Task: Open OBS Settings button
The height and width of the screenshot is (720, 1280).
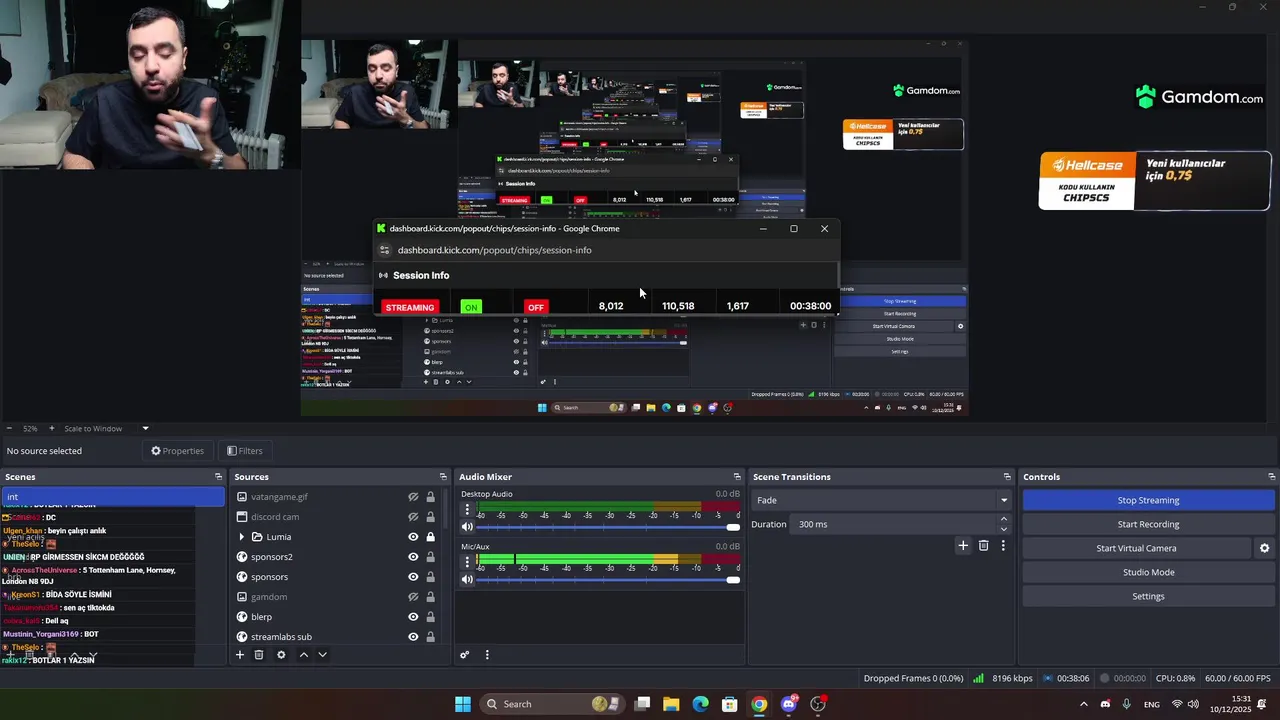Action: coord(1148,596)
